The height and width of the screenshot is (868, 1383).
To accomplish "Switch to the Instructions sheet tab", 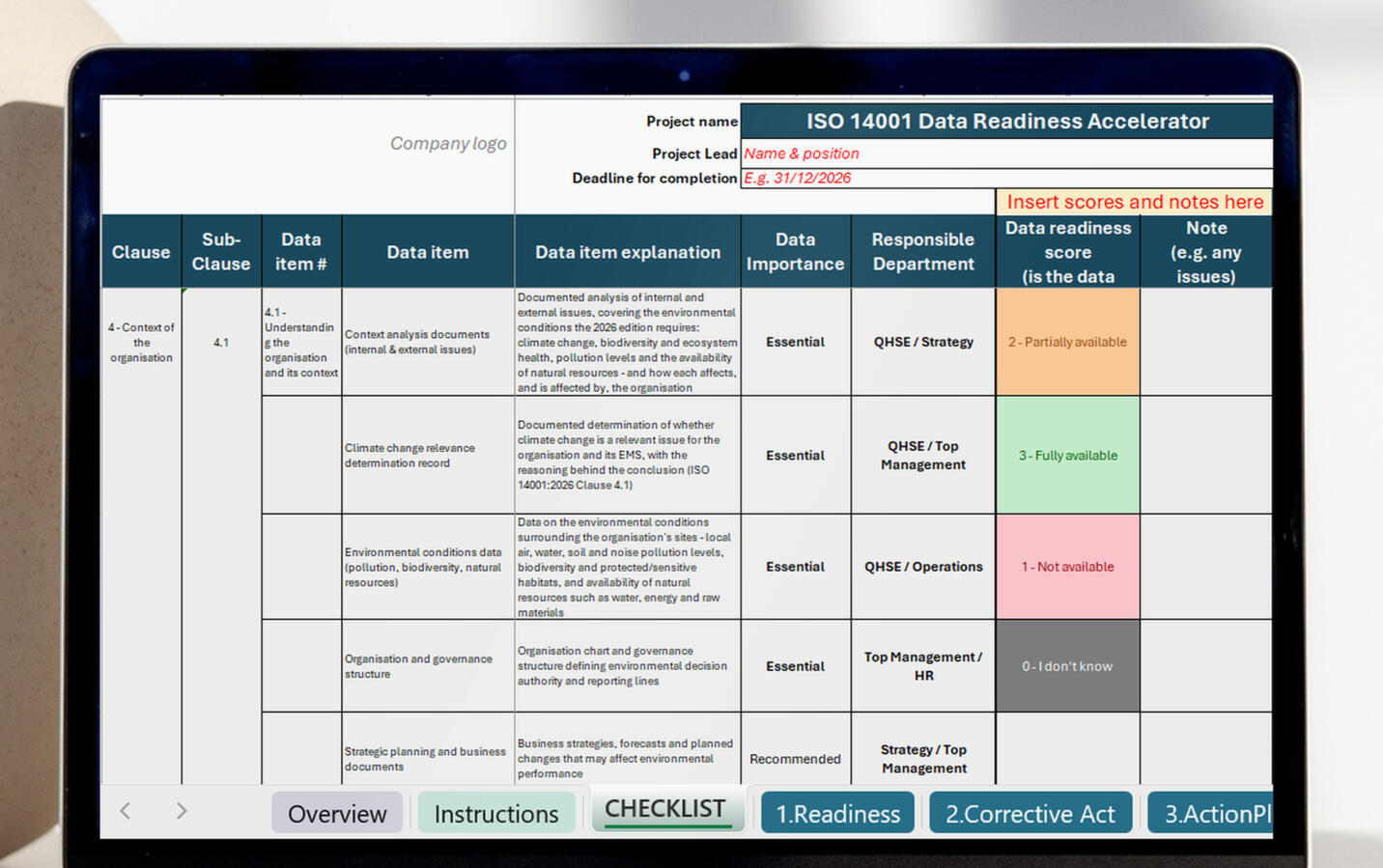I will tap(496, 813).
